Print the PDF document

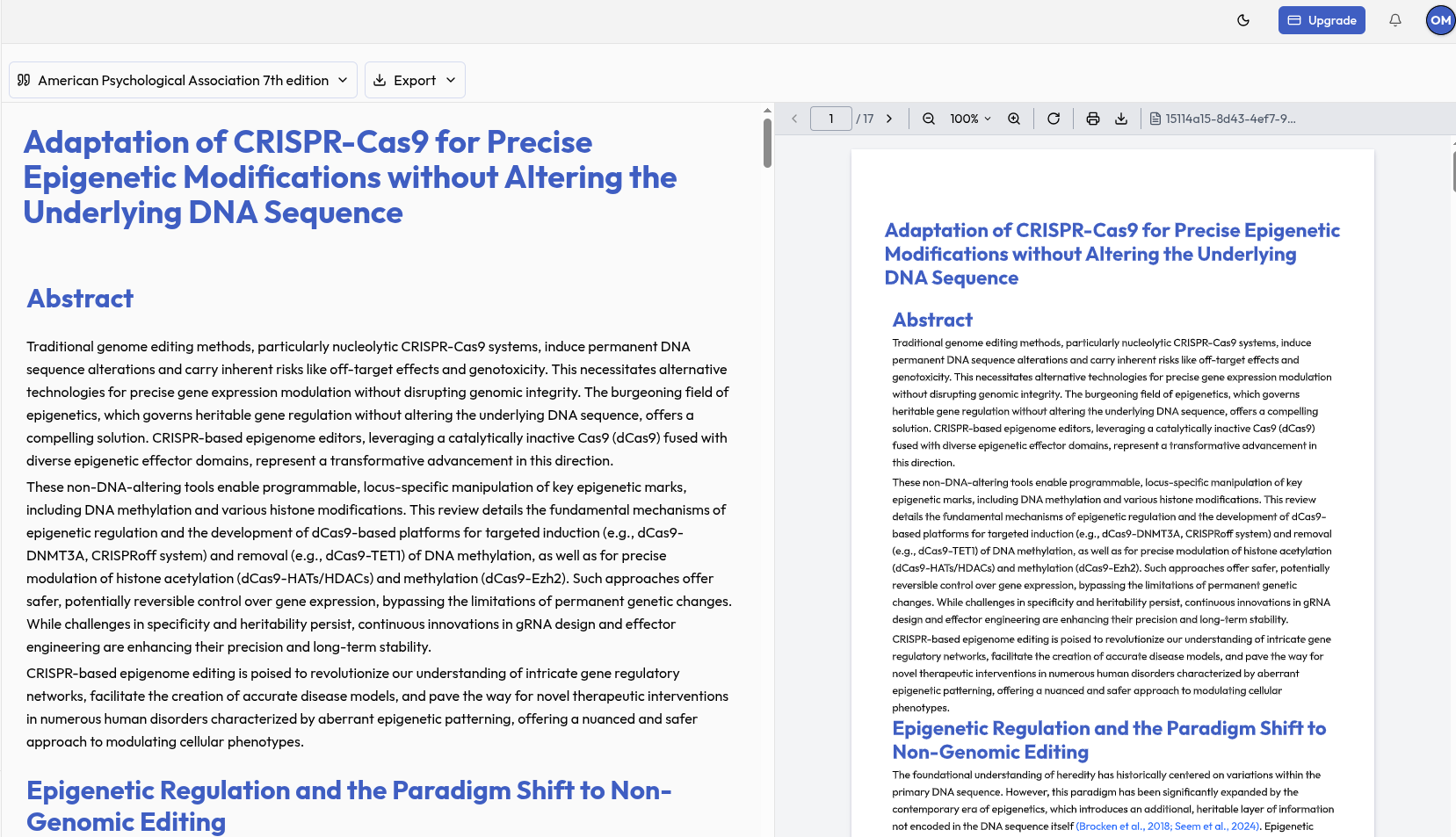(1093, 119)
